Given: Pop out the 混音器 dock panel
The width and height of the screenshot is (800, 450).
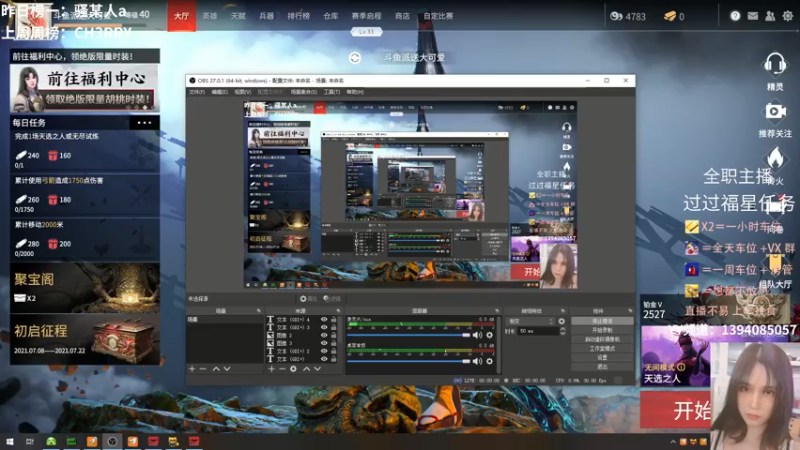Looking at the screenshot, I should click(x=497, y=311).
